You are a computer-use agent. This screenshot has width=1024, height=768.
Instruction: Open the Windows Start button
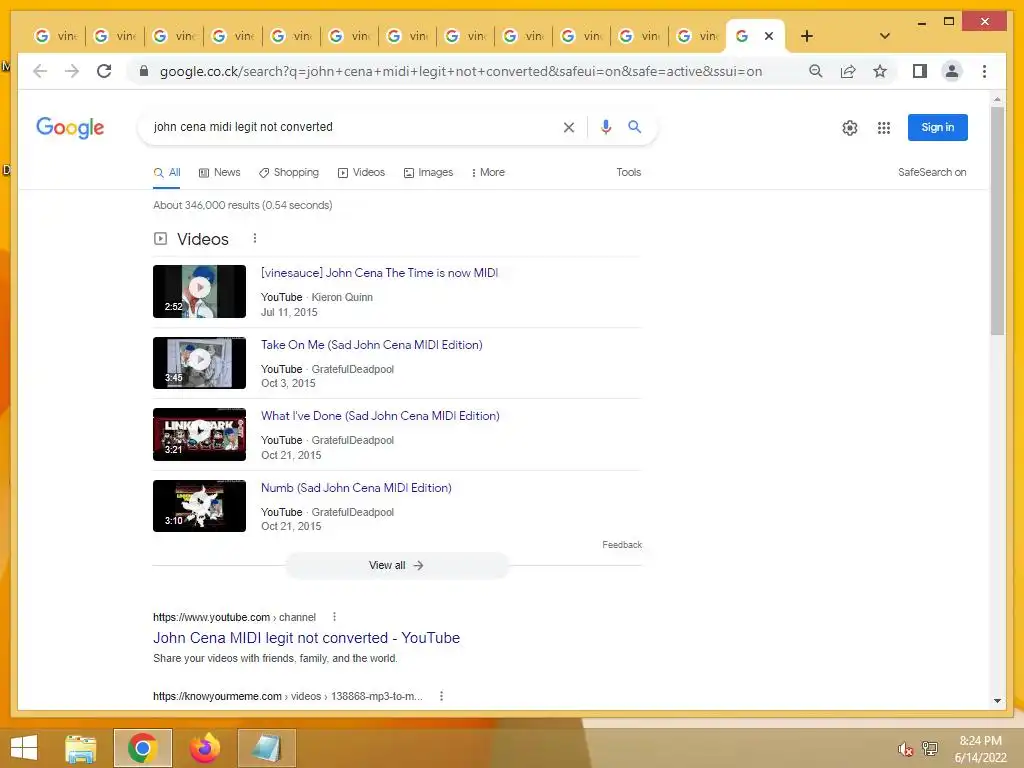(24, 748)
